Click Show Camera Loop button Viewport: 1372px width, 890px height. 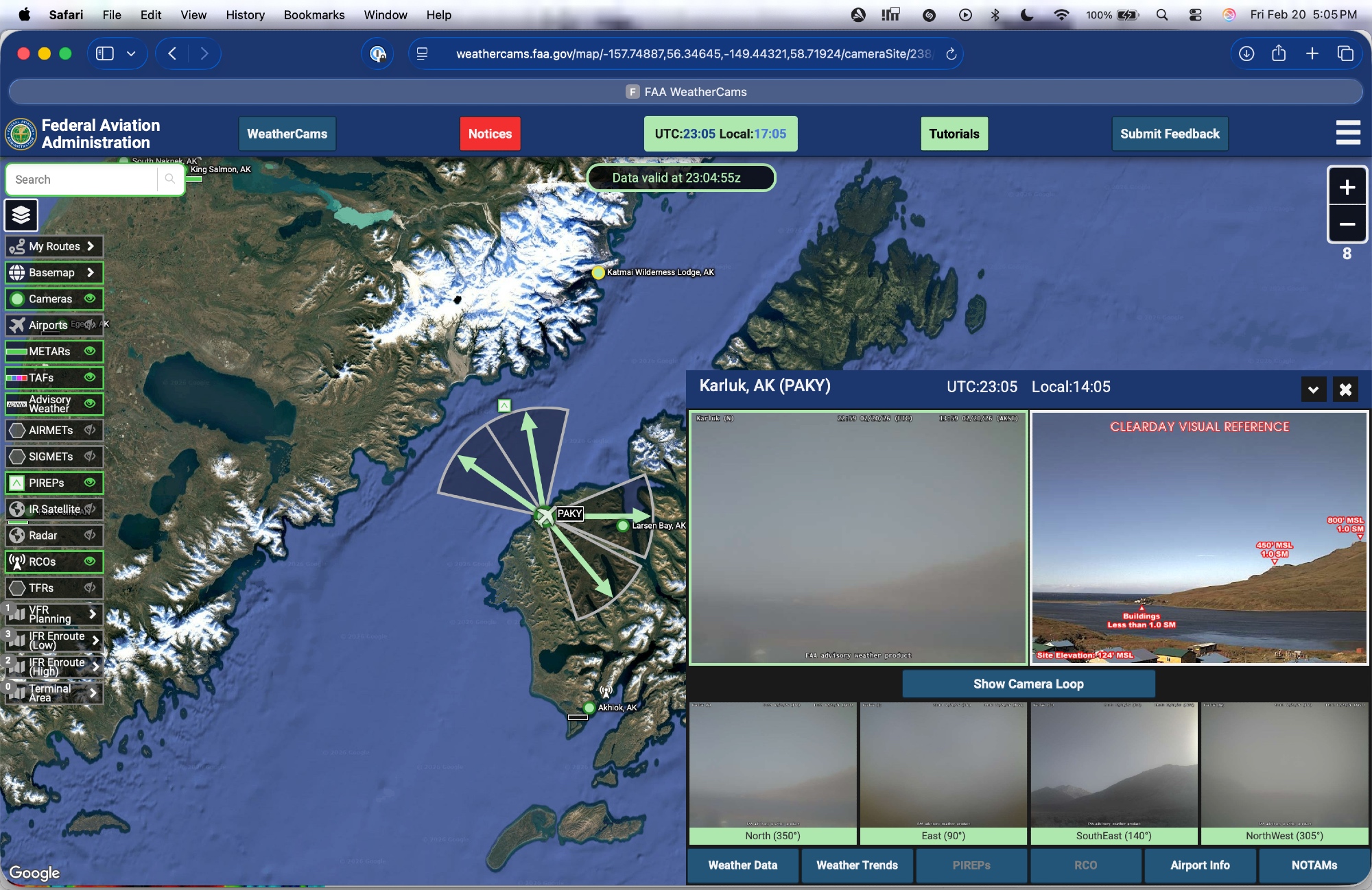(1028, 684)
